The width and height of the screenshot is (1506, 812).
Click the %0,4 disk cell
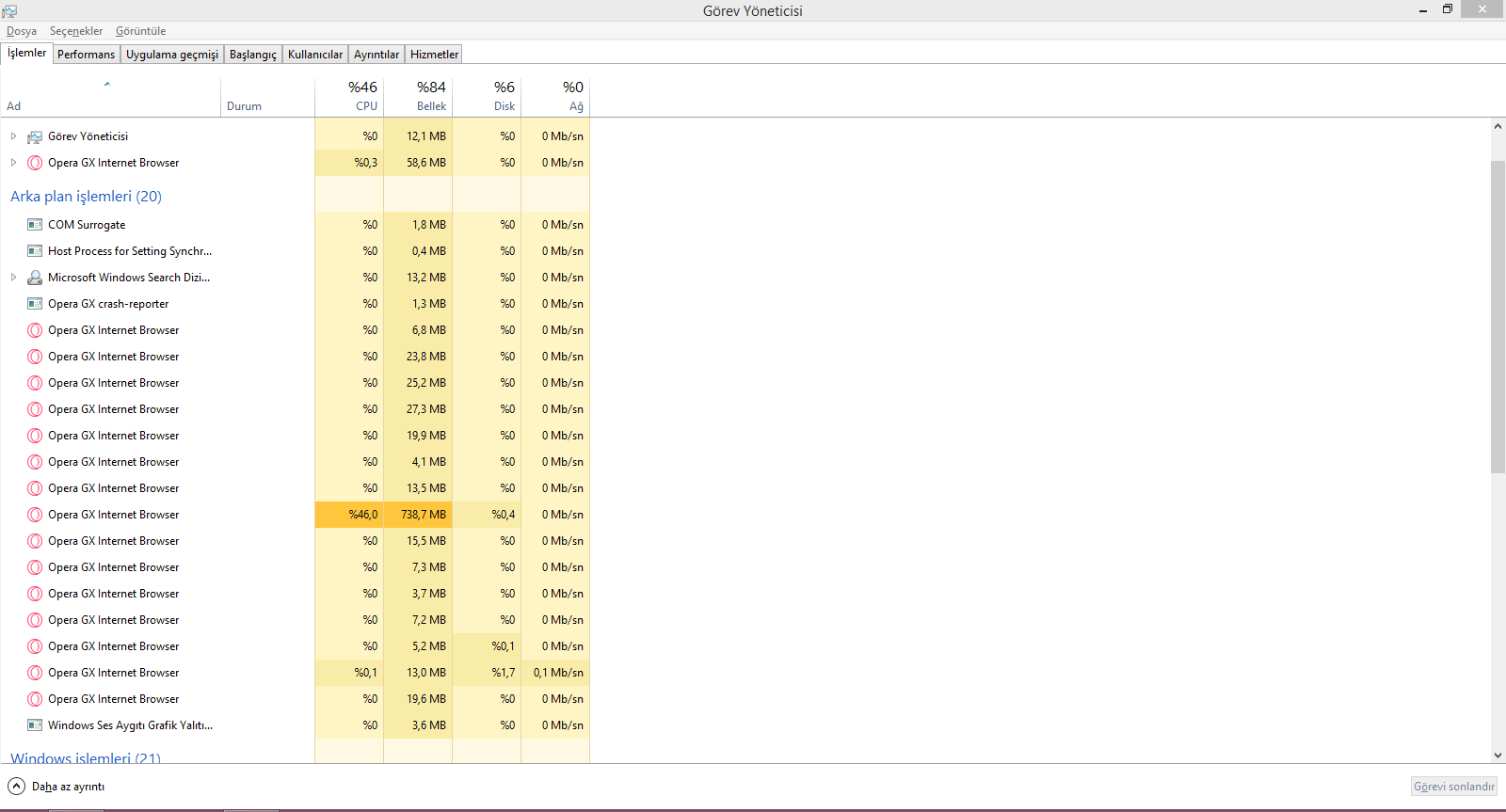point(487,515)
